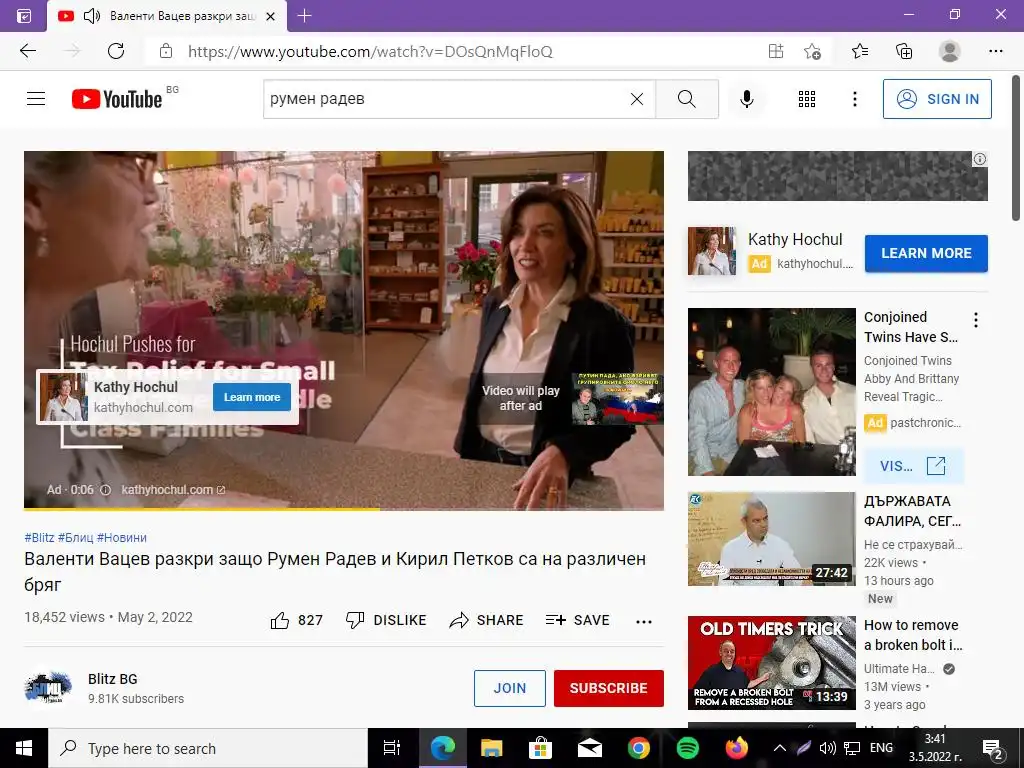Open the #Blitz hashtag link

[x=39, y=537]
